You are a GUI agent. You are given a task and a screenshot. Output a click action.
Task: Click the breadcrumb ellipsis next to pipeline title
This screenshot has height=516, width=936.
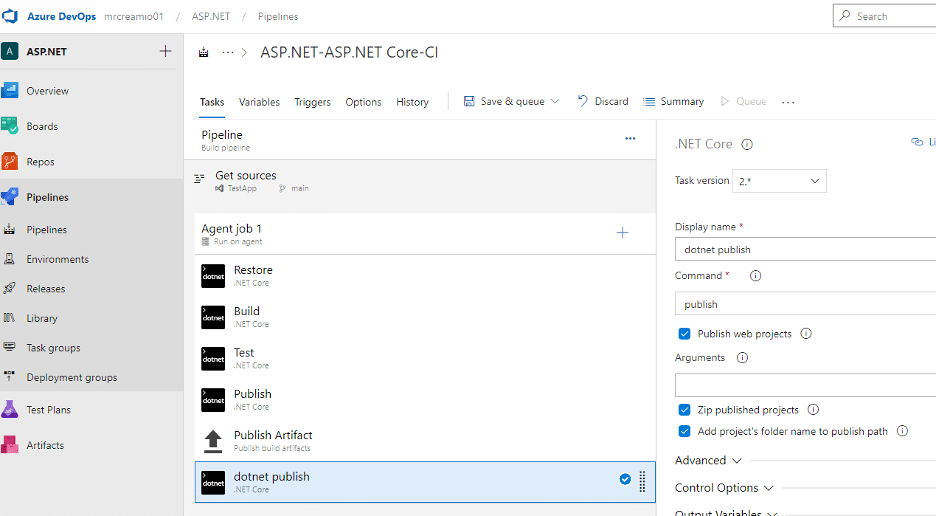pos(227,53)
